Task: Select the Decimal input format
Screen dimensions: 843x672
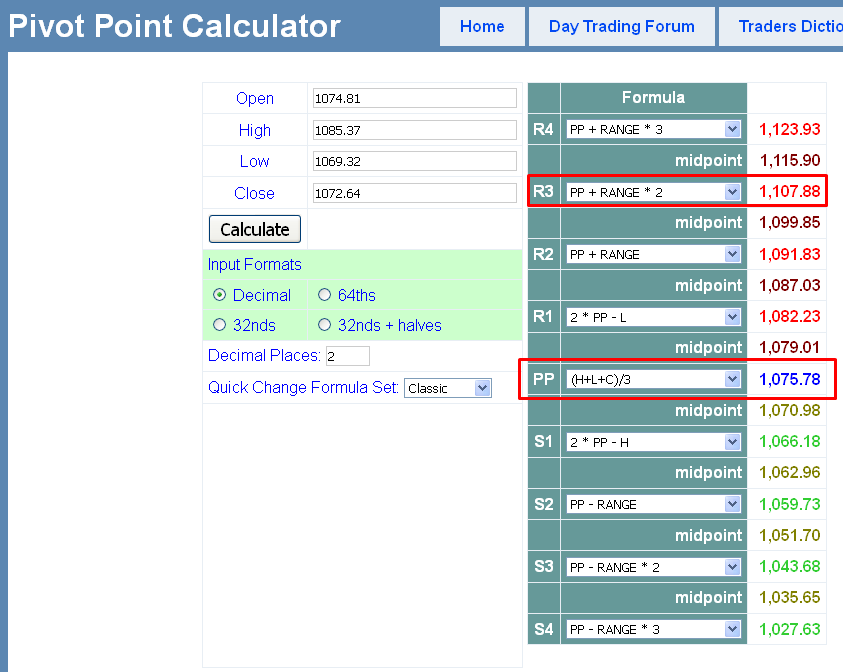Action: [220, 295]
